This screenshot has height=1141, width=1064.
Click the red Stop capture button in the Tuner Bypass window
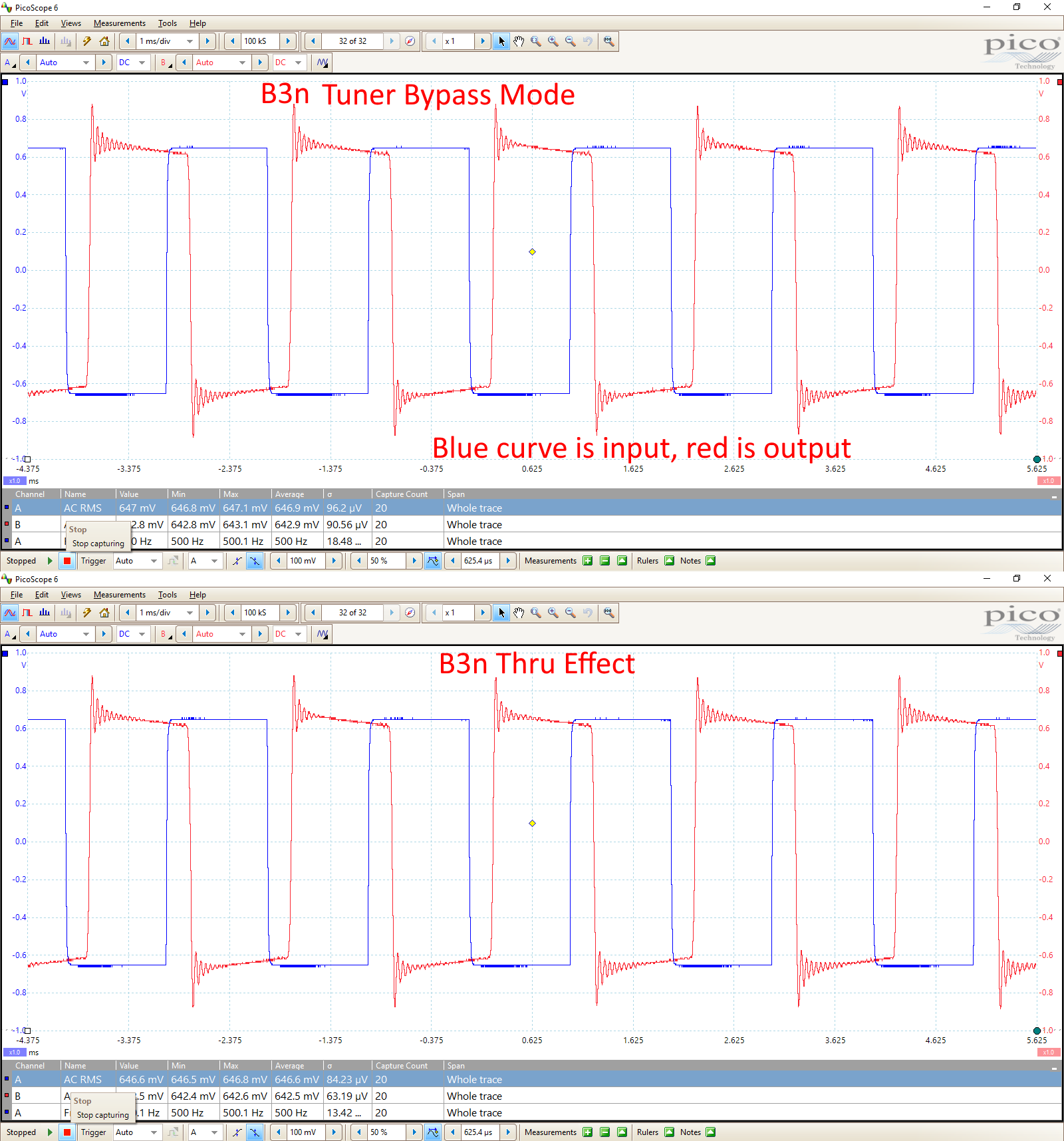pos(67,561)
